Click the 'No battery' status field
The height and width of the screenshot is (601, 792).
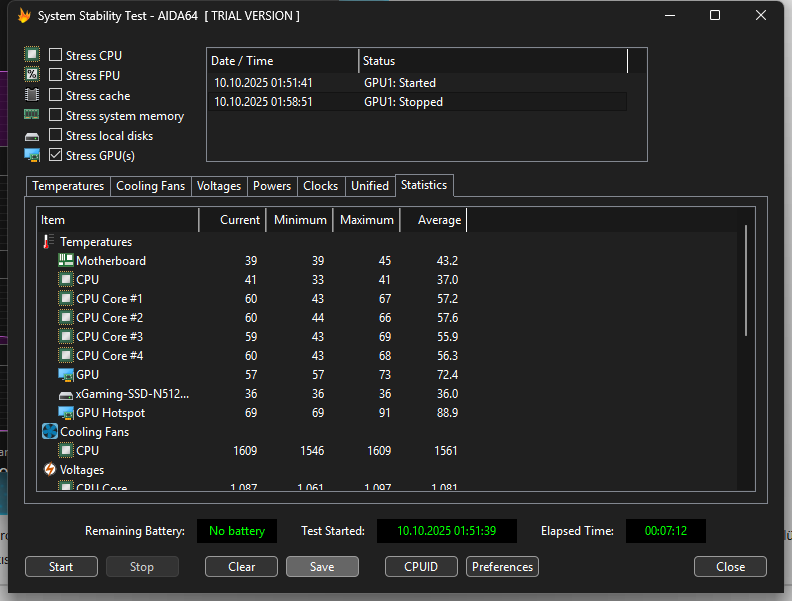237,531
